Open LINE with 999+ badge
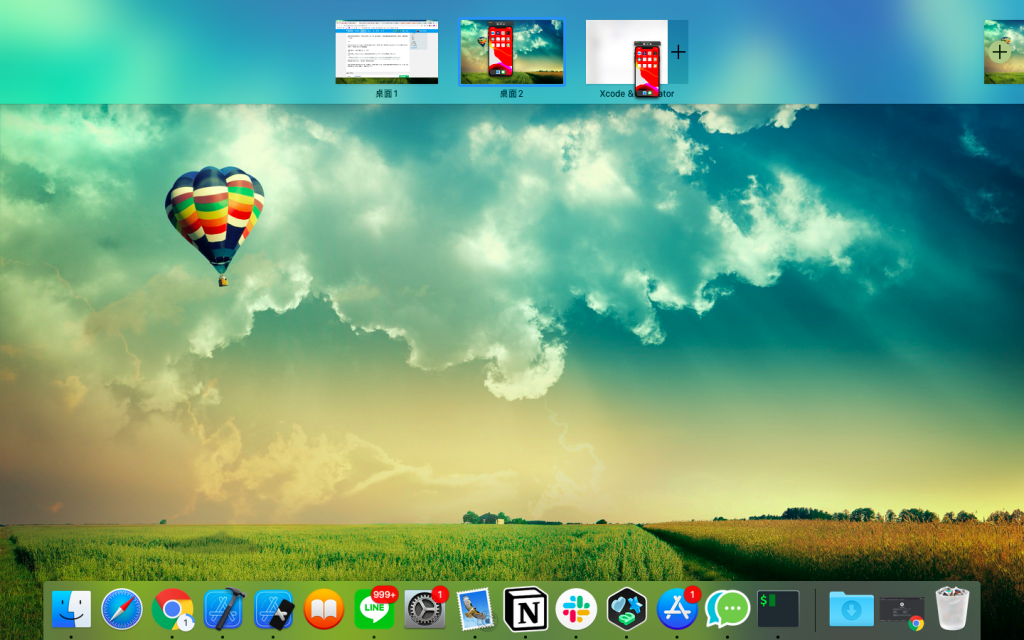Image resolution: width=1024 pixels, height=640 pixels. pyautogui.click(x=375, y=609)
